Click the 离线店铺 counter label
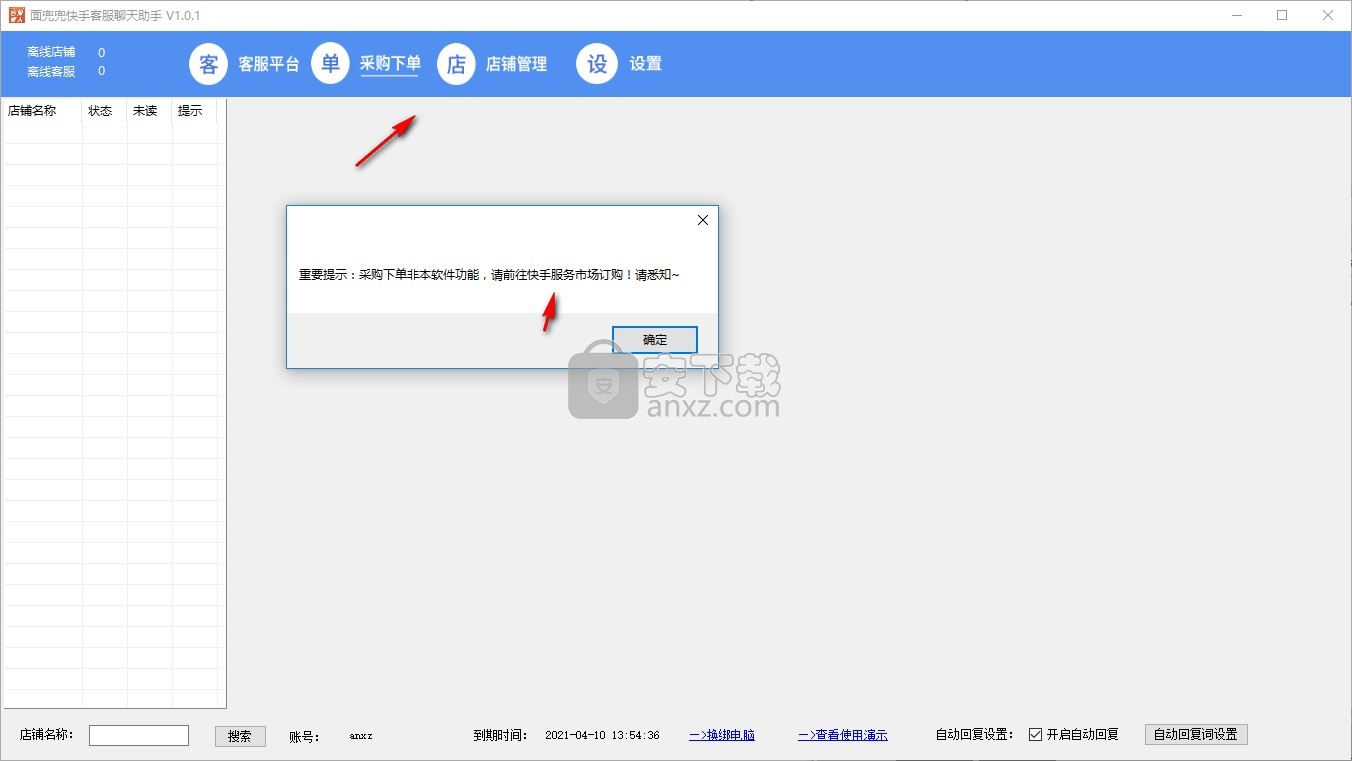1352x761 pixels. coord(51,52)
